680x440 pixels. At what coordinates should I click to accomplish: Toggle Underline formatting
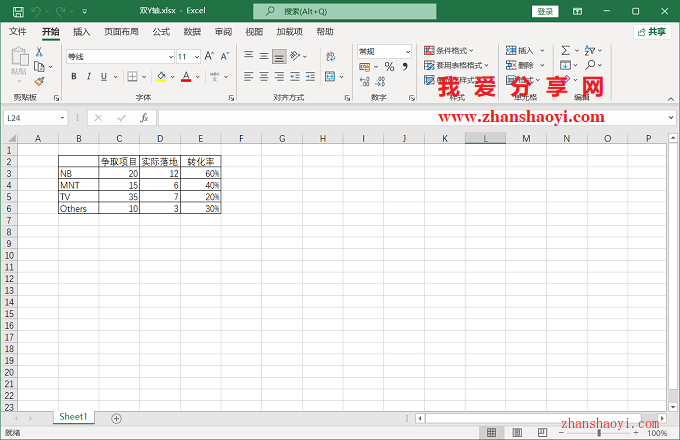pos(104,76)
